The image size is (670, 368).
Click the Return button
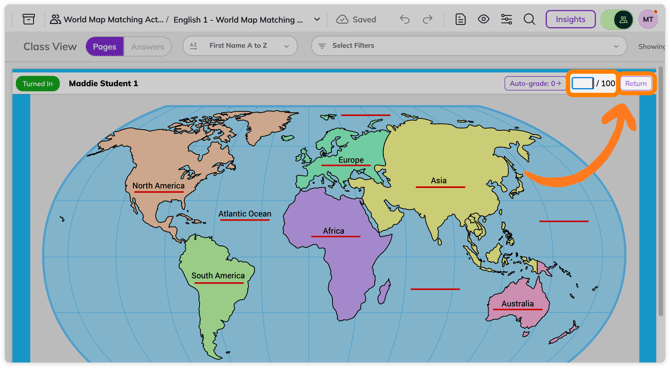click(636, 83)
